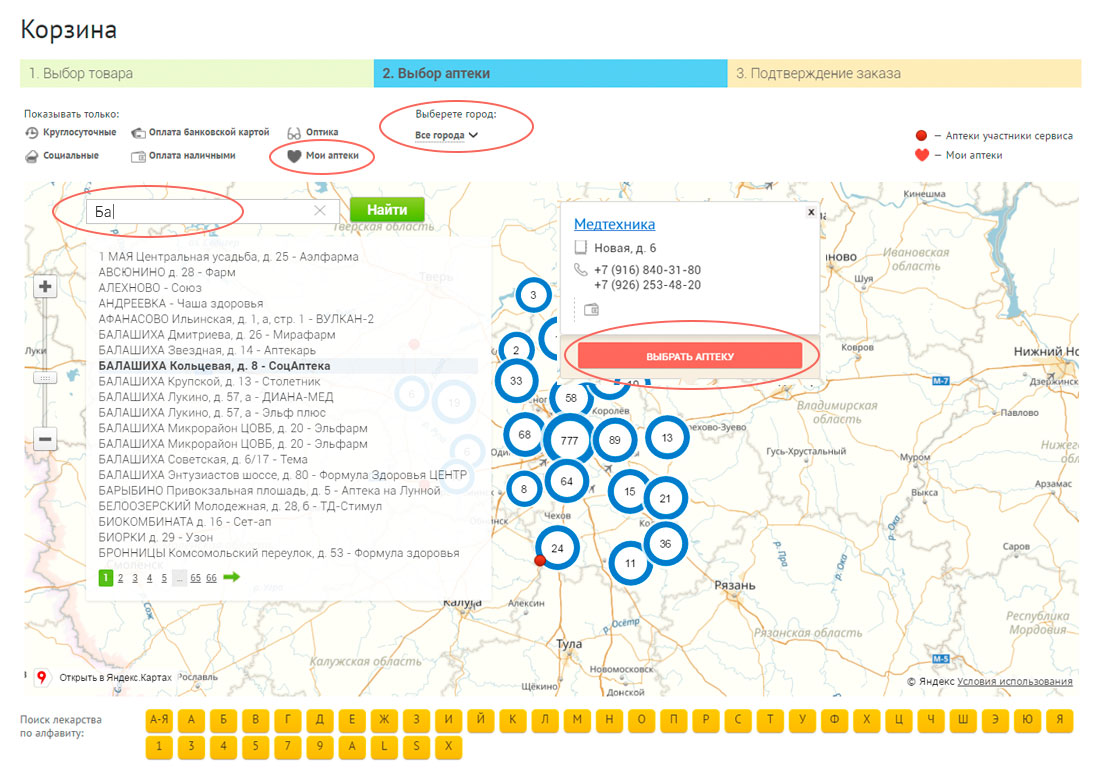The width and height of the screenshot is (1104, 779).
Task: Zoom out the map with minus button
Action: click(45, 440)
